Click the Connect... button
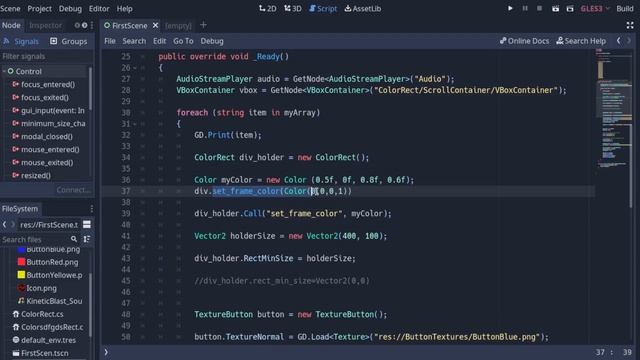This screenshot has width=640, height=360. click(73, 190)
